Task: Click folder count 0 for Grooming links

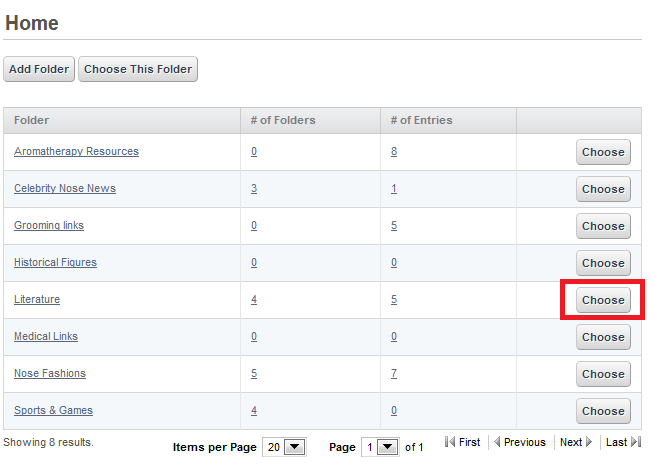Action: click(254, 225)
